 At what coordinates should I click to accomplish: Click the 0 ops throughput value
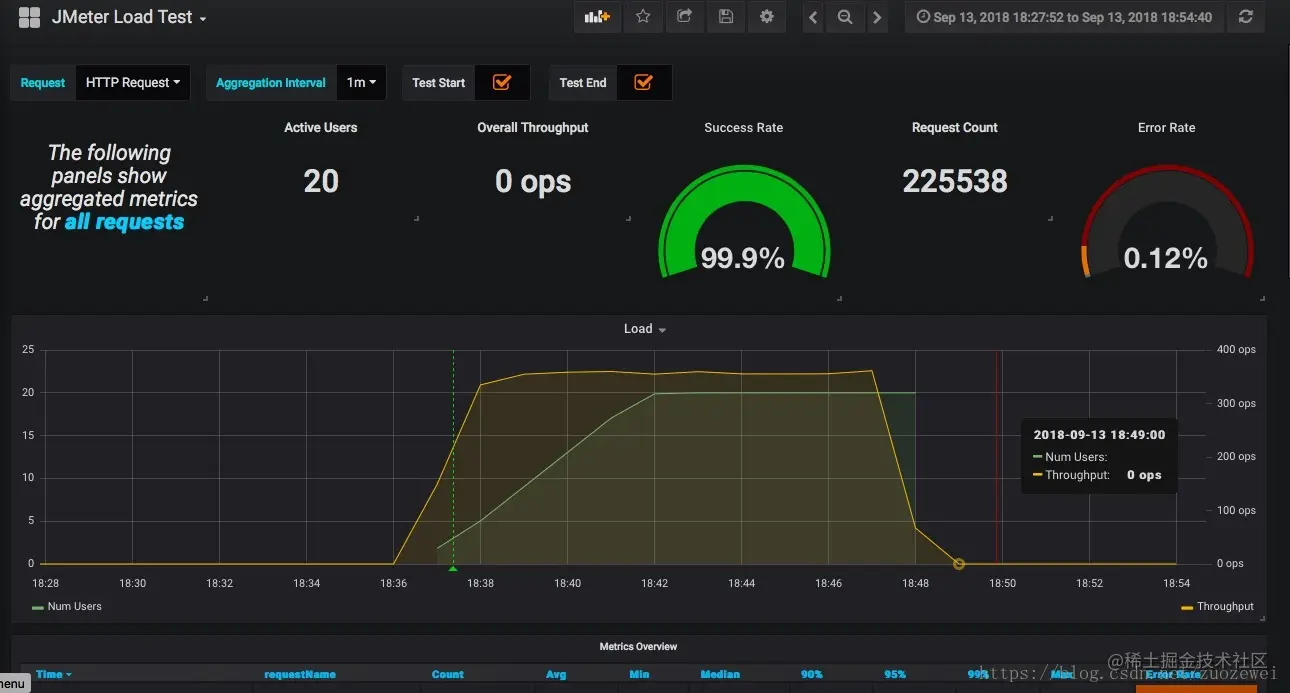point(533,181)
